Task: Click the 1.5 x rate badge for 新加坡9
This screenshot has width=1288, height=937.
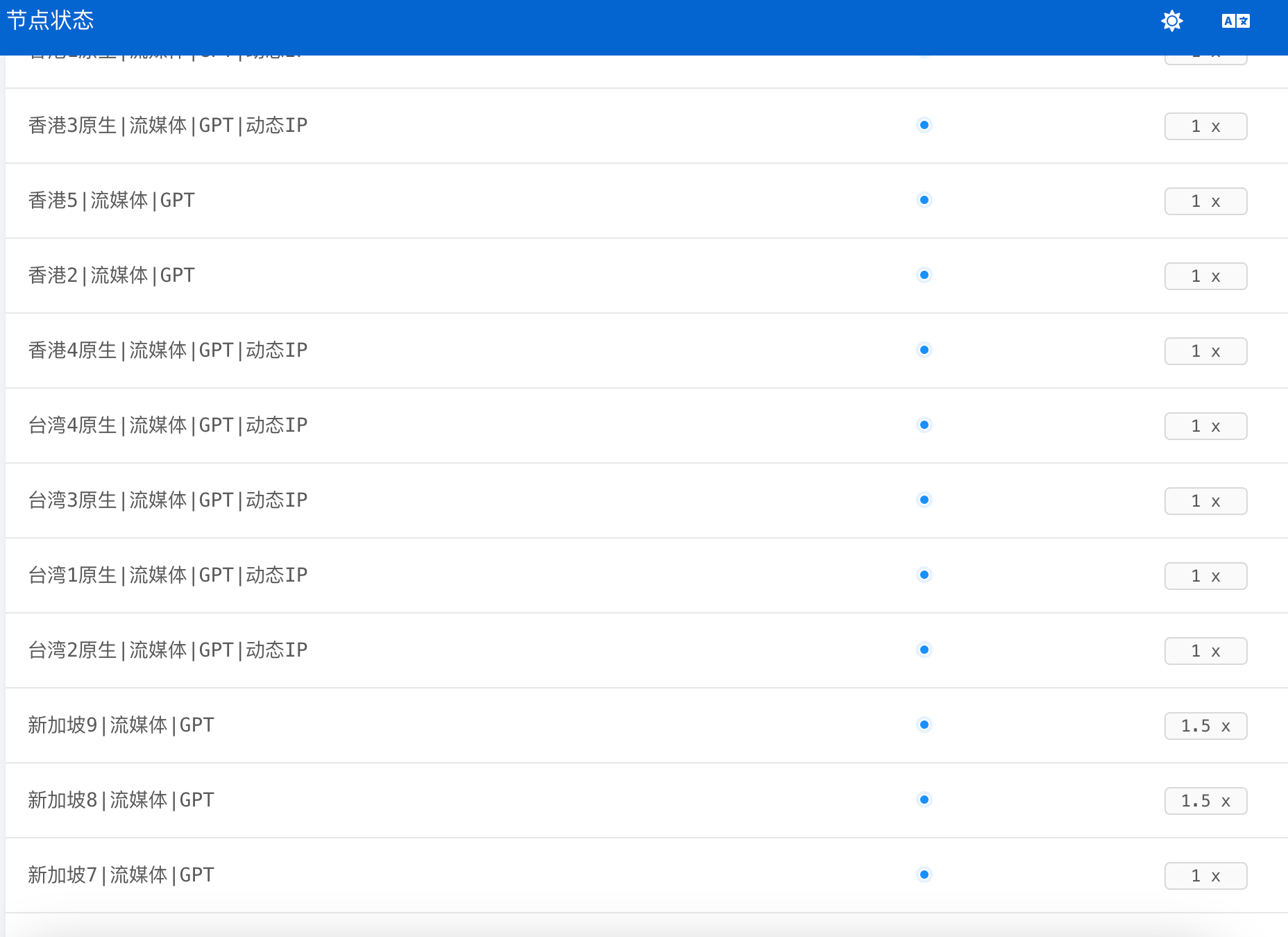Action: (x=1206, y=726)
